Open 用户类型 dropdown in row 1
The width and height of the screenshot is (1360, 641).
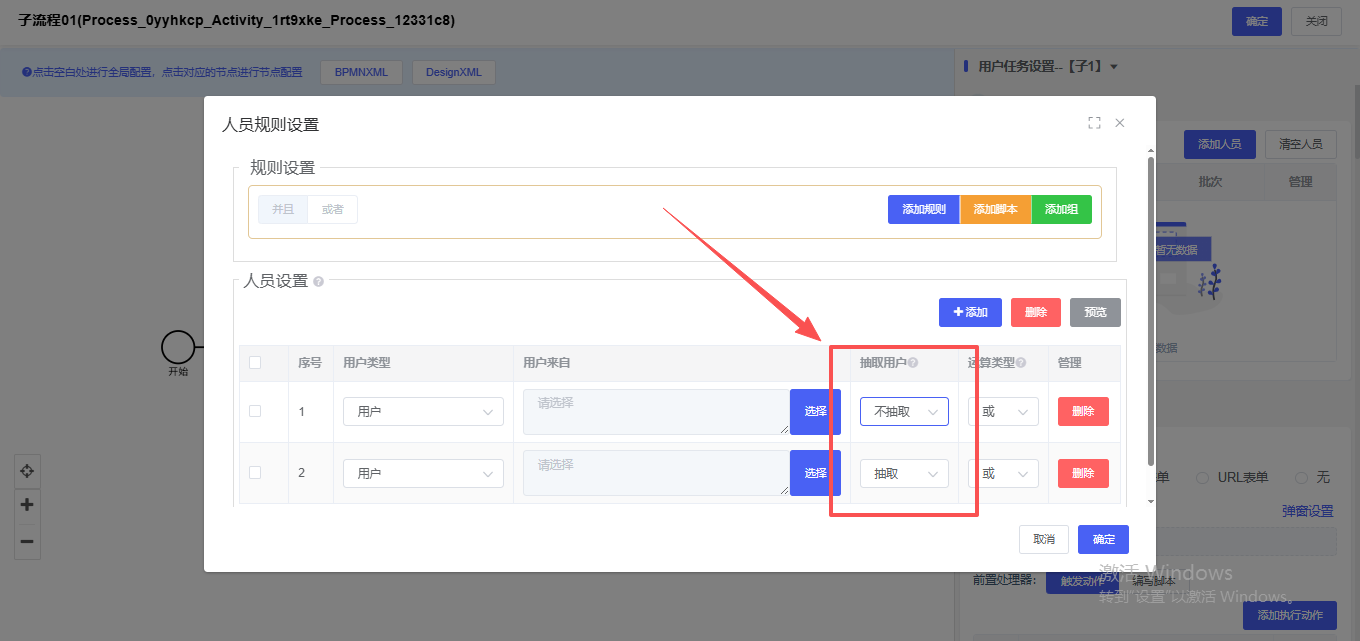coord(423,412)
